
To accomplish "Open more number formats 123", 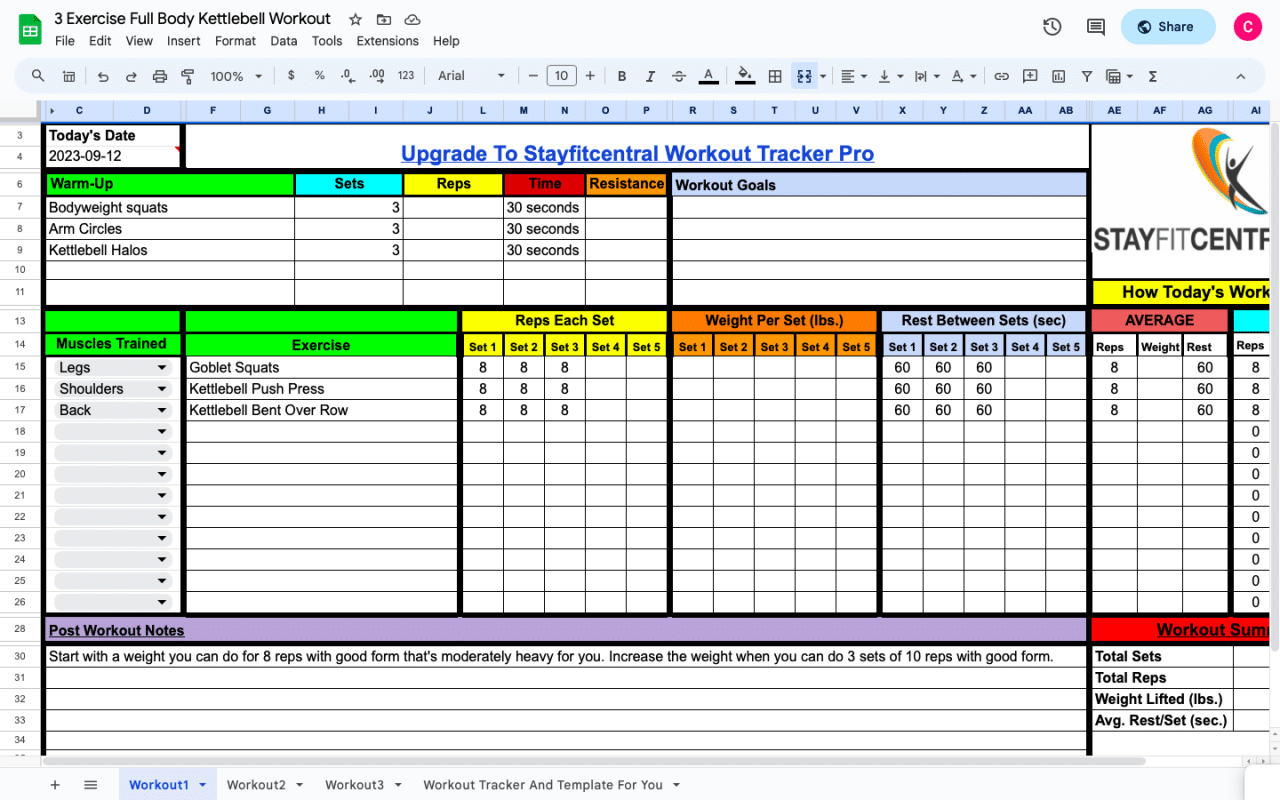I will coord(406,76).
